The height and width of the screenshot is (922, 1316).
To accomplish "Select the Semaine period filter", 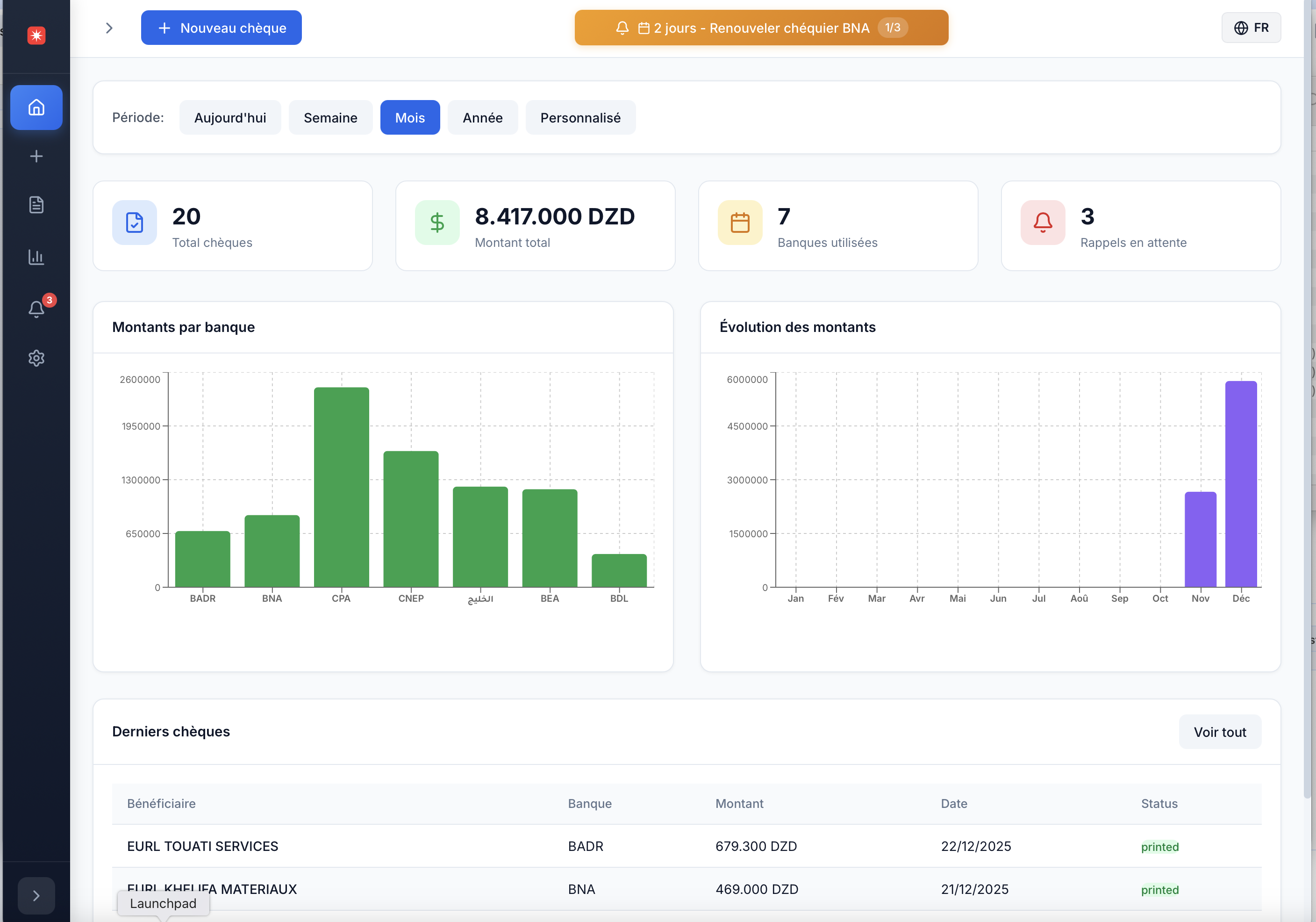I will click(330, 117).
